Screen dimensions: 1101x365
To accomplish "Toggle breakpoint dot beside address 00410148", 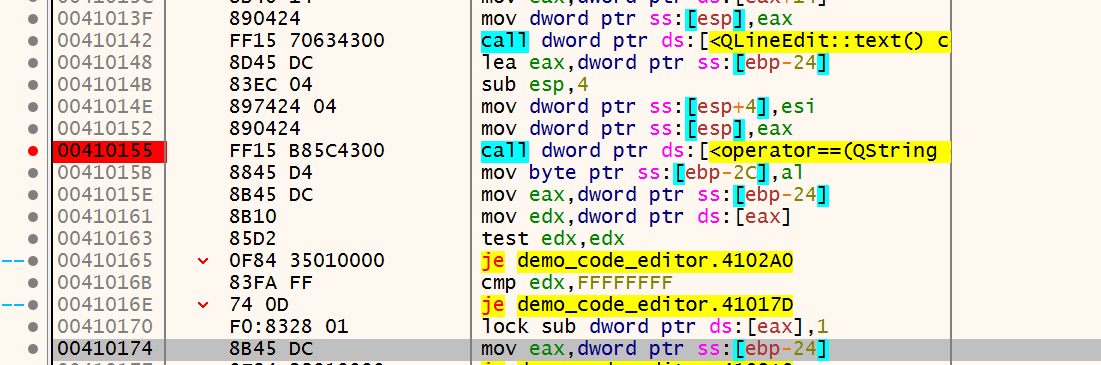I will pos(32,63).
